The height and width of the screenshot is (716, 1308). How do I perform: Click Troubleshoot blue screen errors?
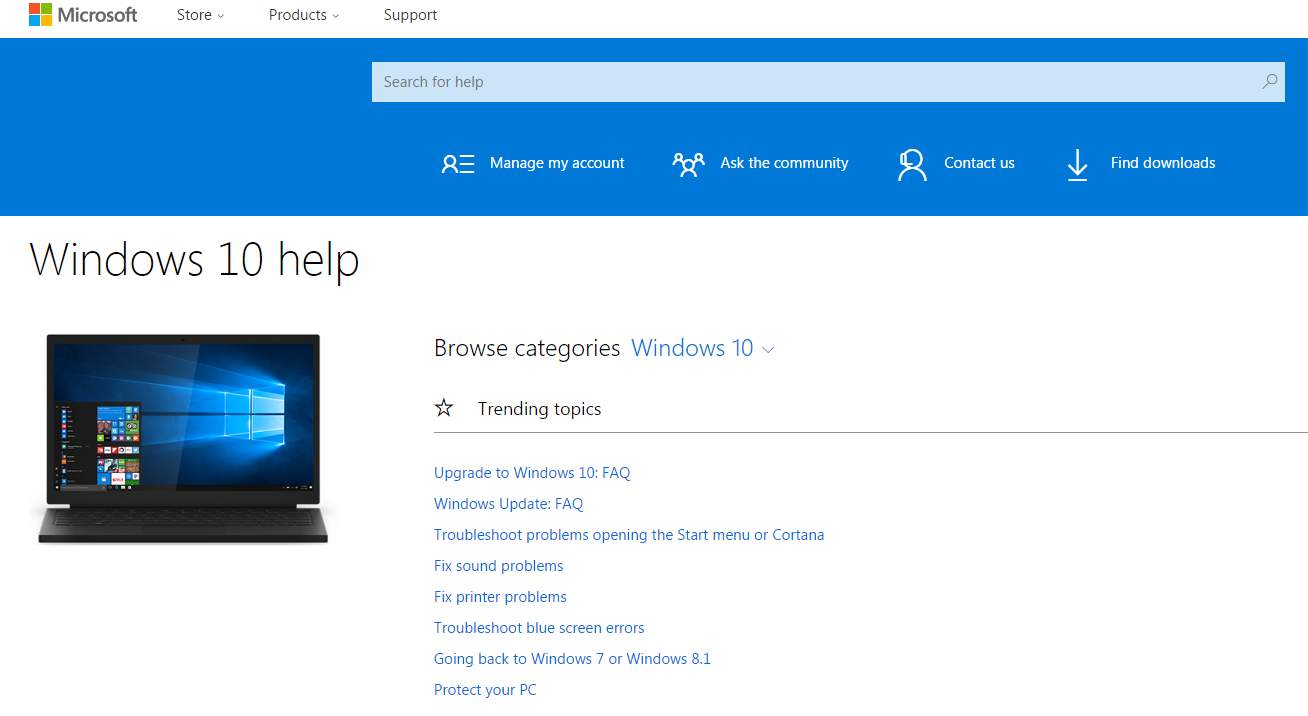(539, 627)
